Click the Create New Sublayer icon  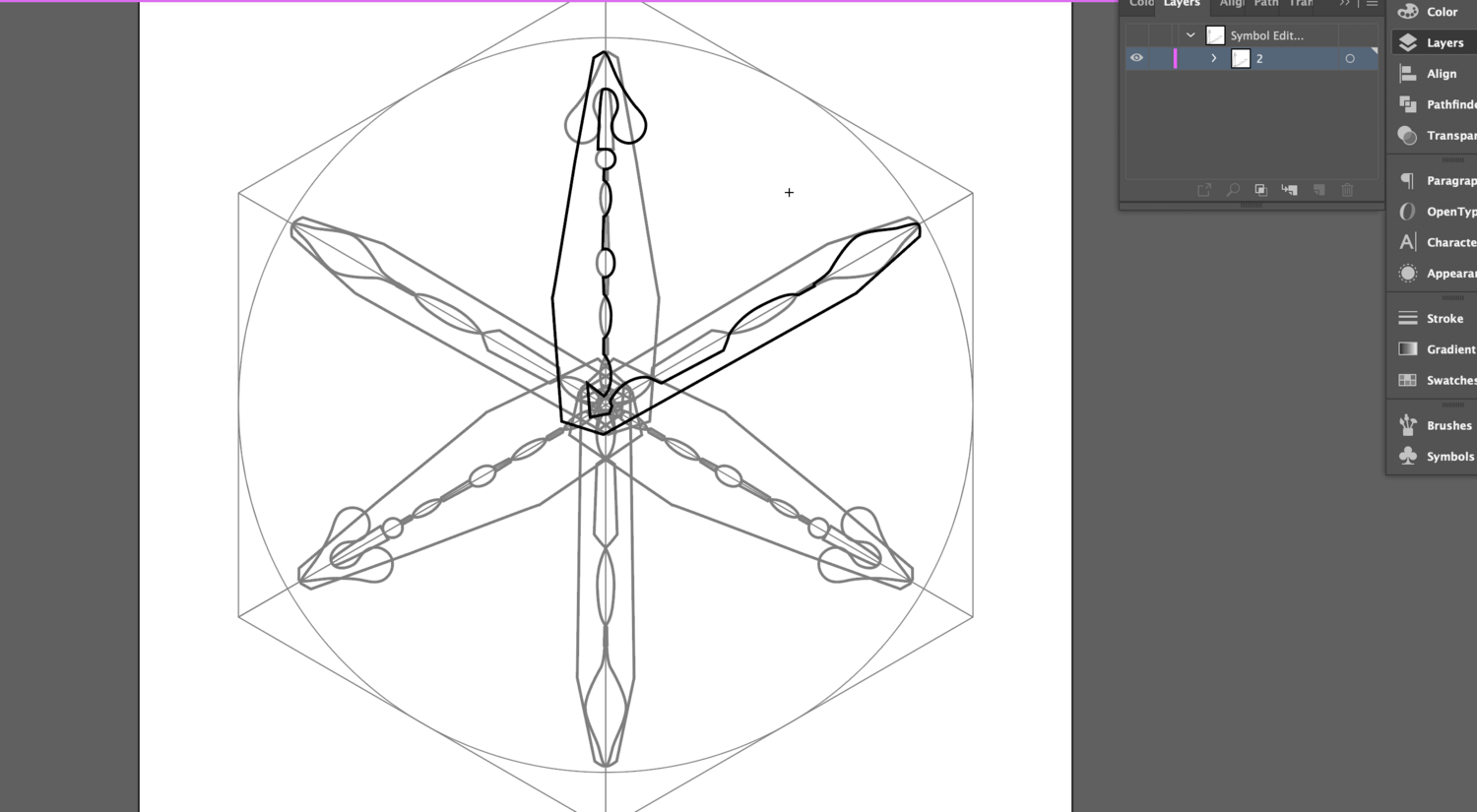(x=1290, y=190)
